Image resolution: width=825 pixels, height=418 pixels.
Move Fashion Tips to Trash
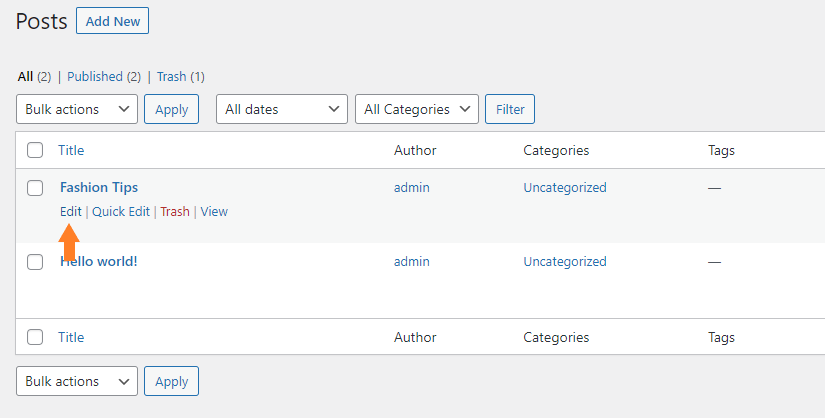point(175,212)
